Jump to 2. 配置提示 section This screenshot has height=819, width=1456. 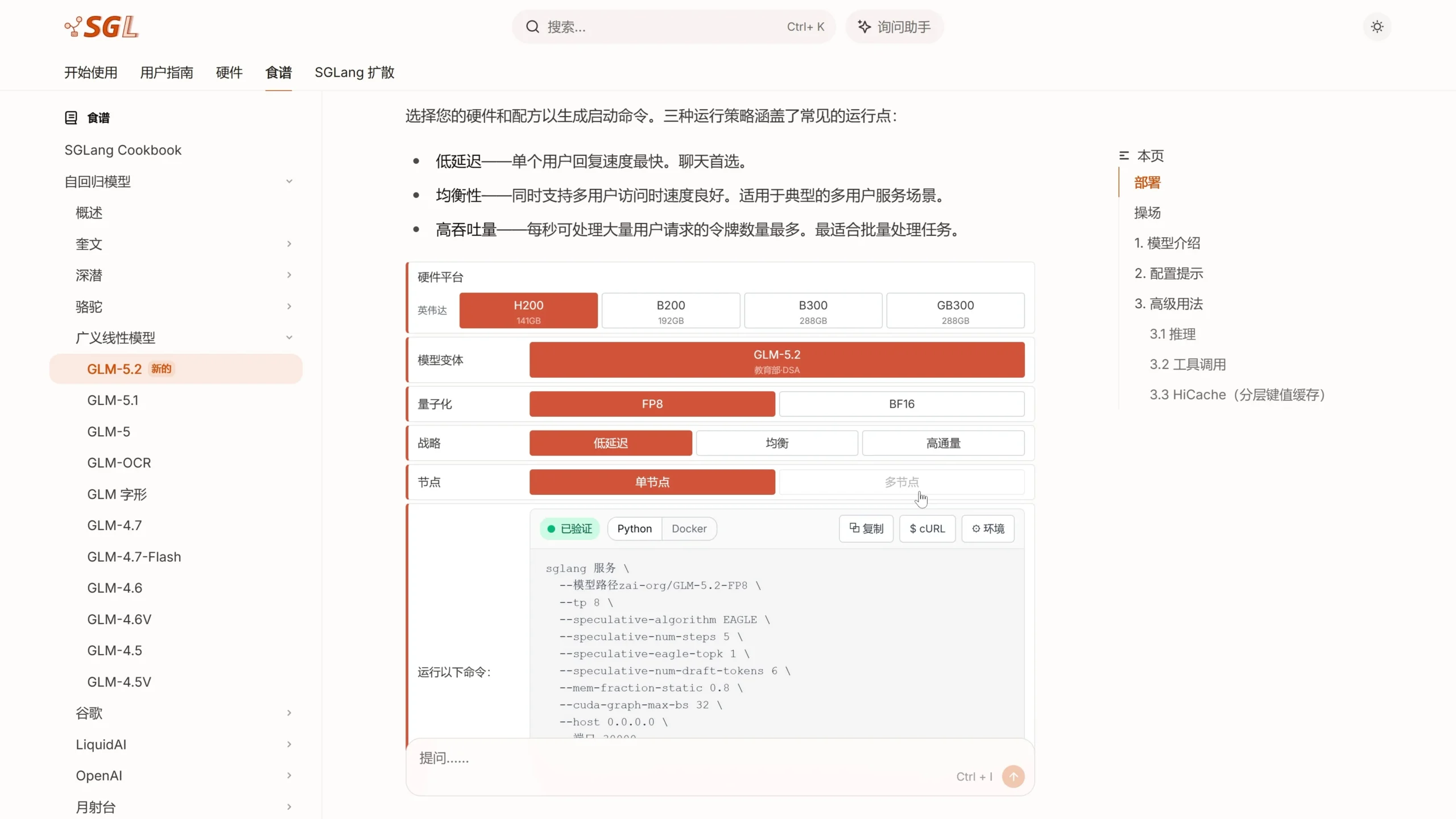tap(1169, 274)
